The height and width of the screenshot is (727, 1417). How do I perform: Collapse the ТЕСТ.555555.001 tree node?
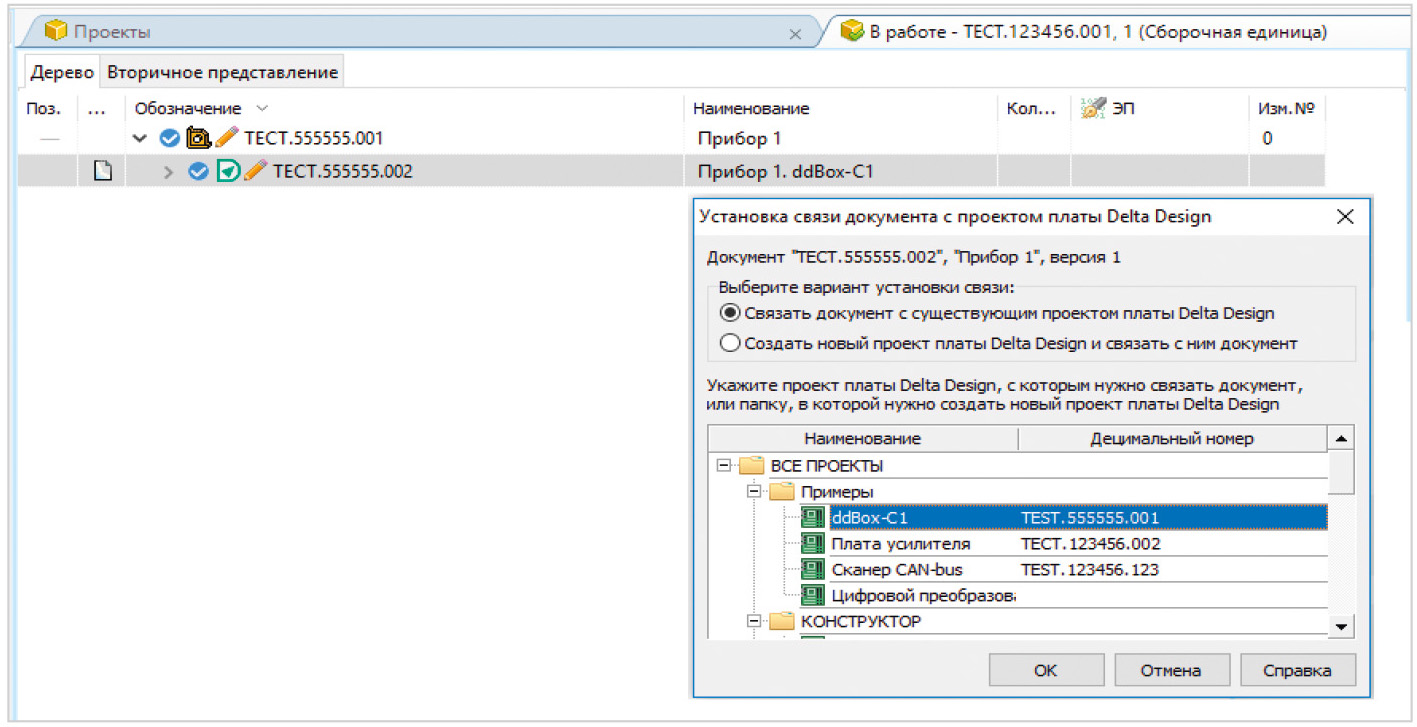pyautogui.click(x=140, y=138)
